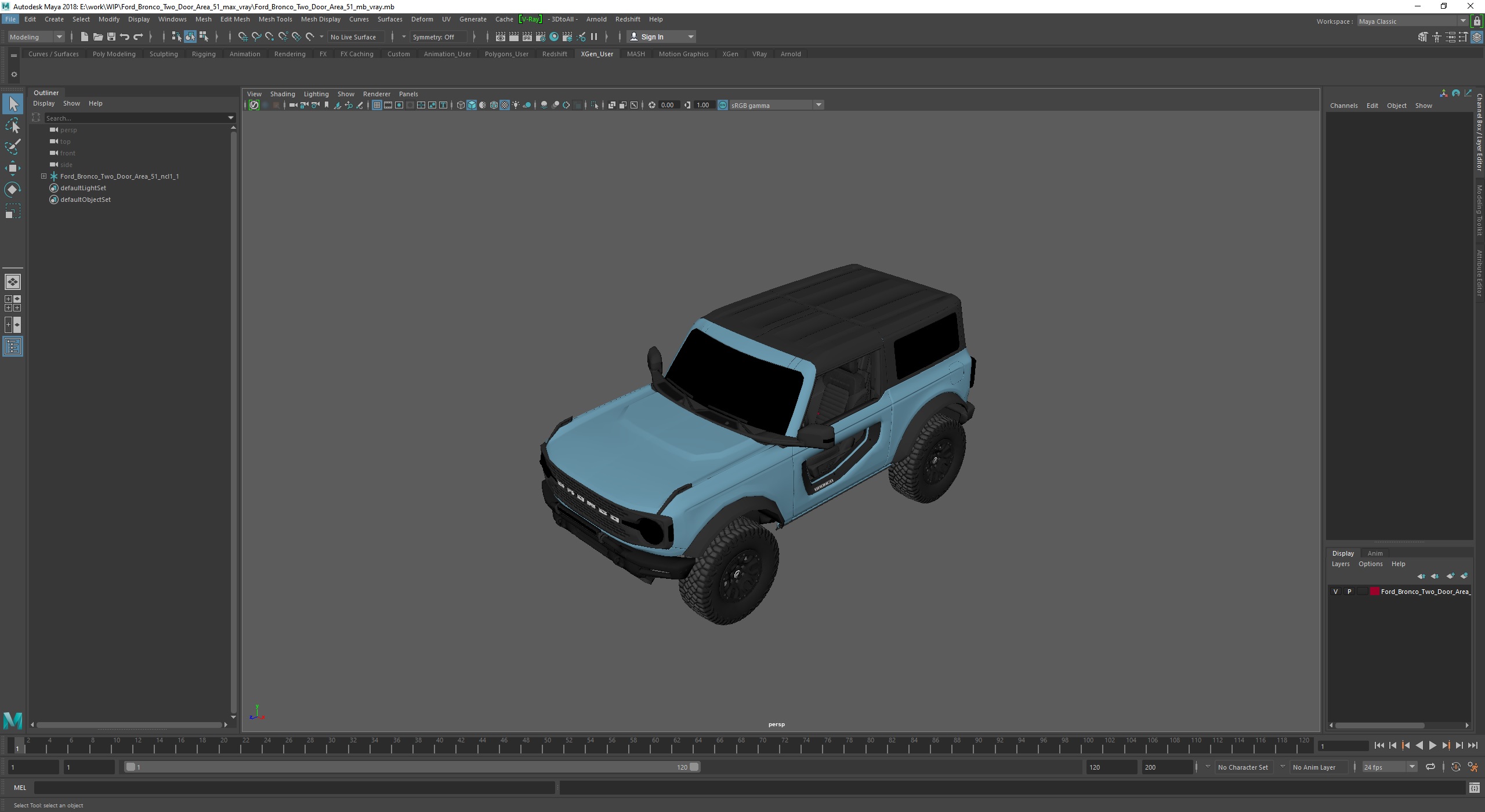Create layer from selected objects icon
This screenshot has height=812, width=1485.
point(1464,576)
